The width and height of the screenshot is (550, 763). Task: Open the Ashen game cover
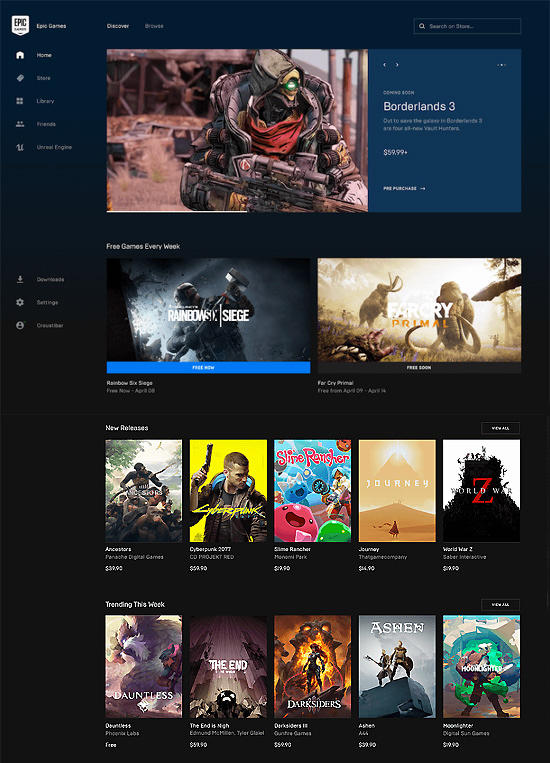(397, 667)
